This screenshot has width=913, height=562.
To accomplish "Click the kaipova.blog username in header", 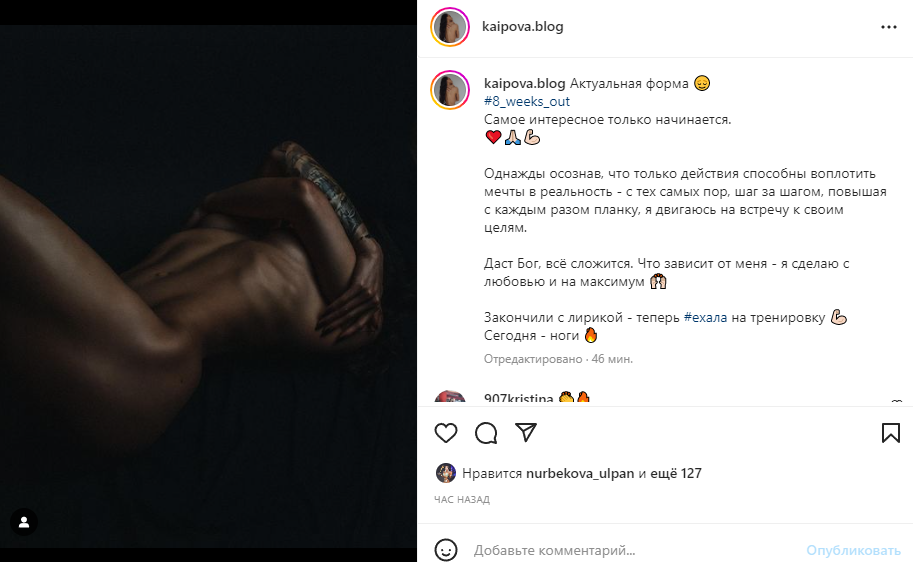I will (x=522, y=27).
